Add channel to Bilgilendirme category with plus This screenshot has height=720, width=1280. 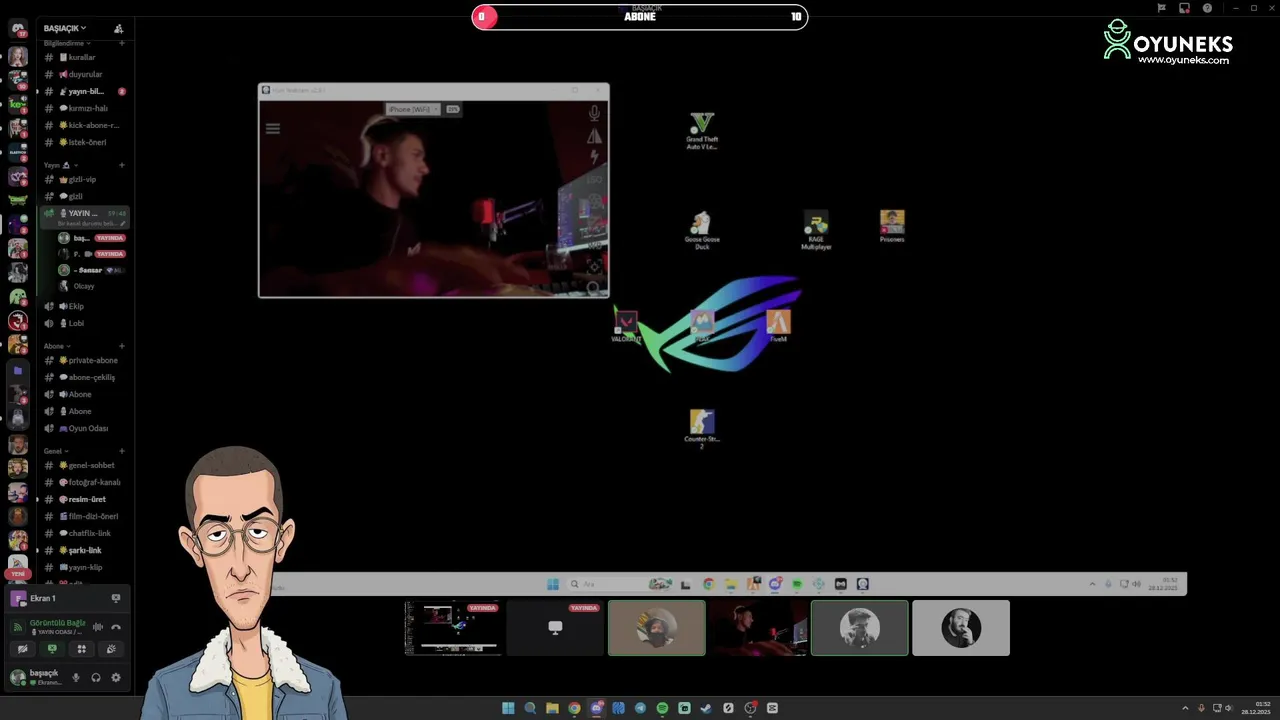pyautogui.click(x=122, y=43)
